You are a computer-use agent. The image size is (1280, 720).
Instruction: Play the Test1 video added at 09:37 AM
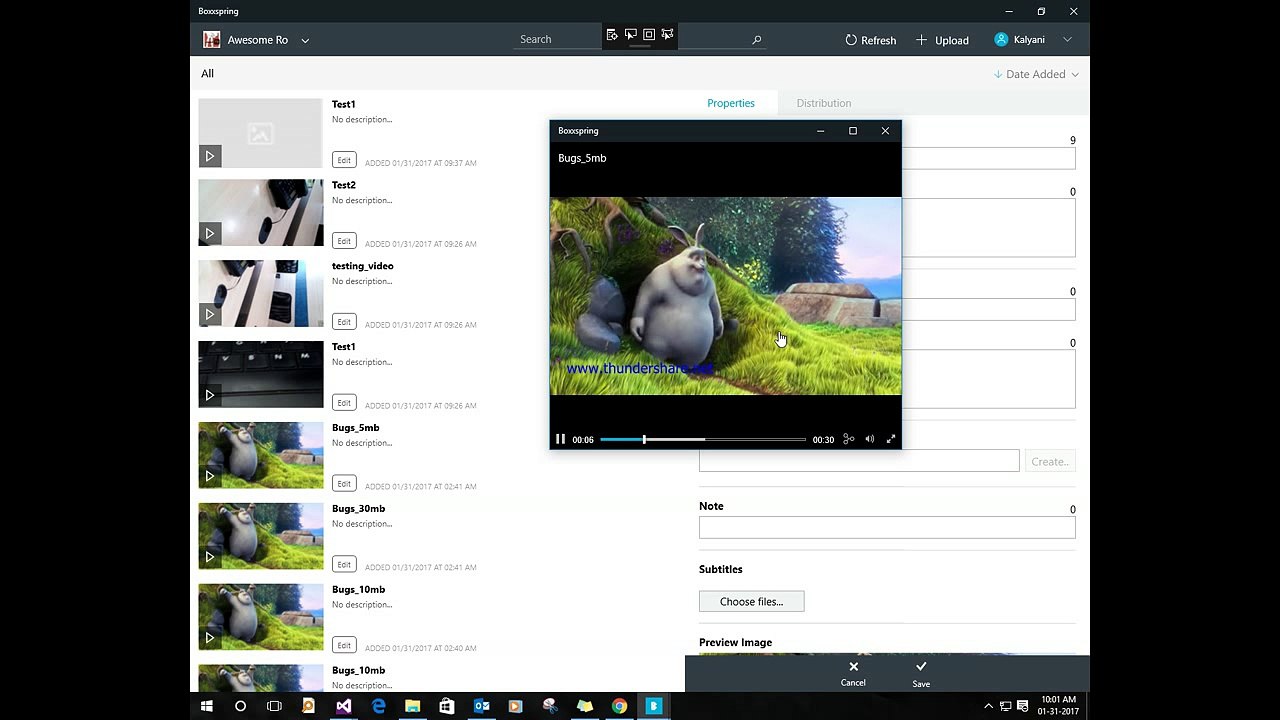(210, 156)
